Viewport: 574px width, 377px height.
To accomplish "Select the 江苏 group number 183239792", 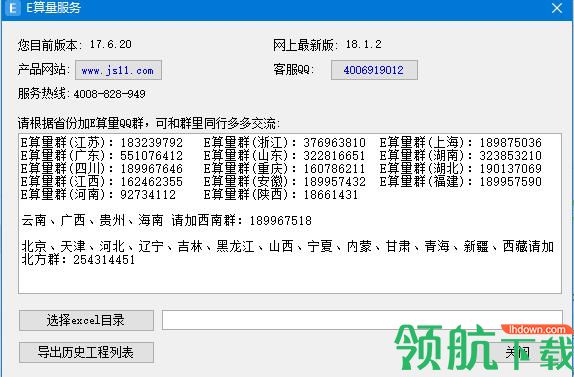I will (152, 142).
